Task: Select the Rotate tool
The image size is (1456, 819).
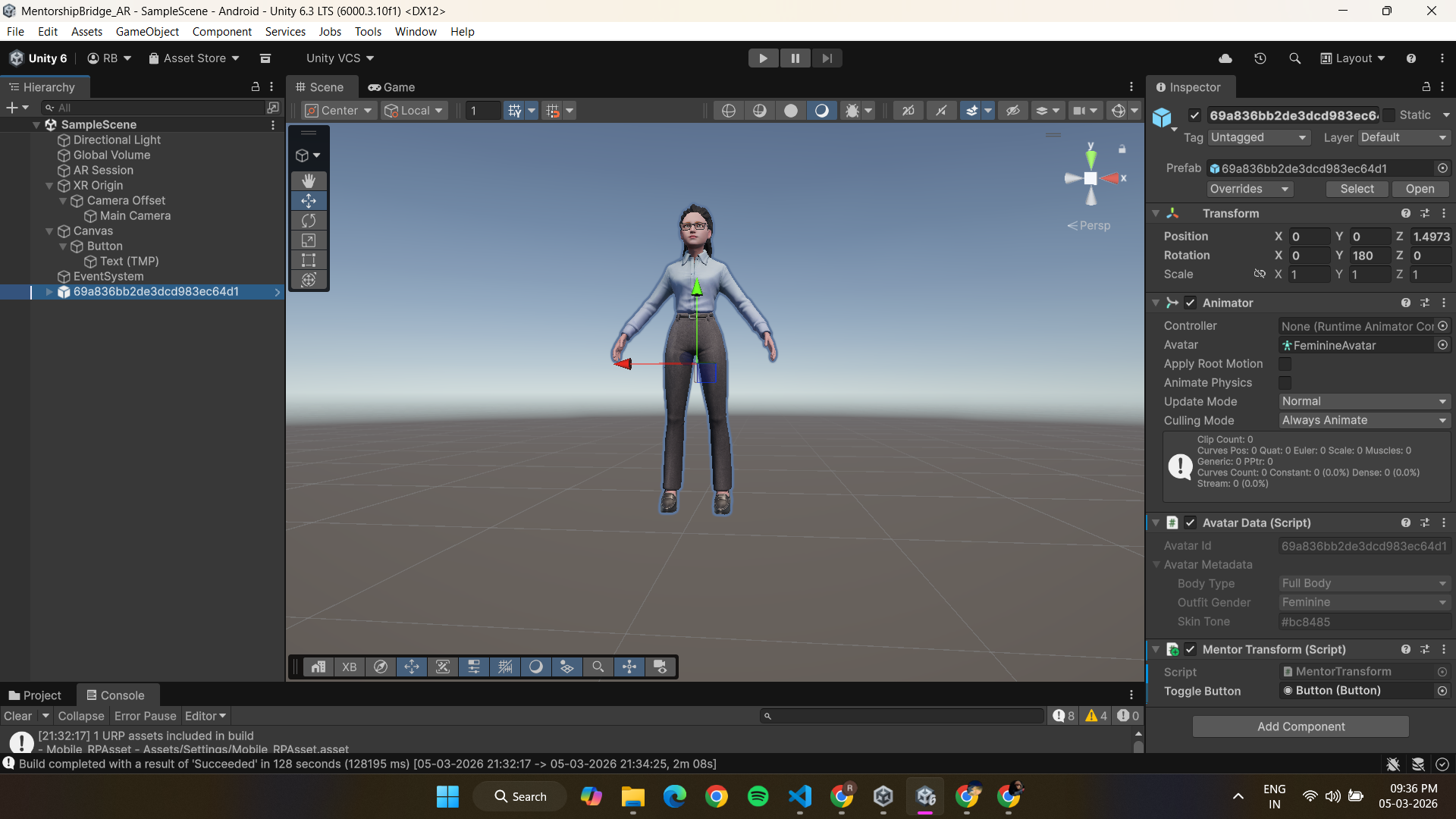Action: [309, 221]
